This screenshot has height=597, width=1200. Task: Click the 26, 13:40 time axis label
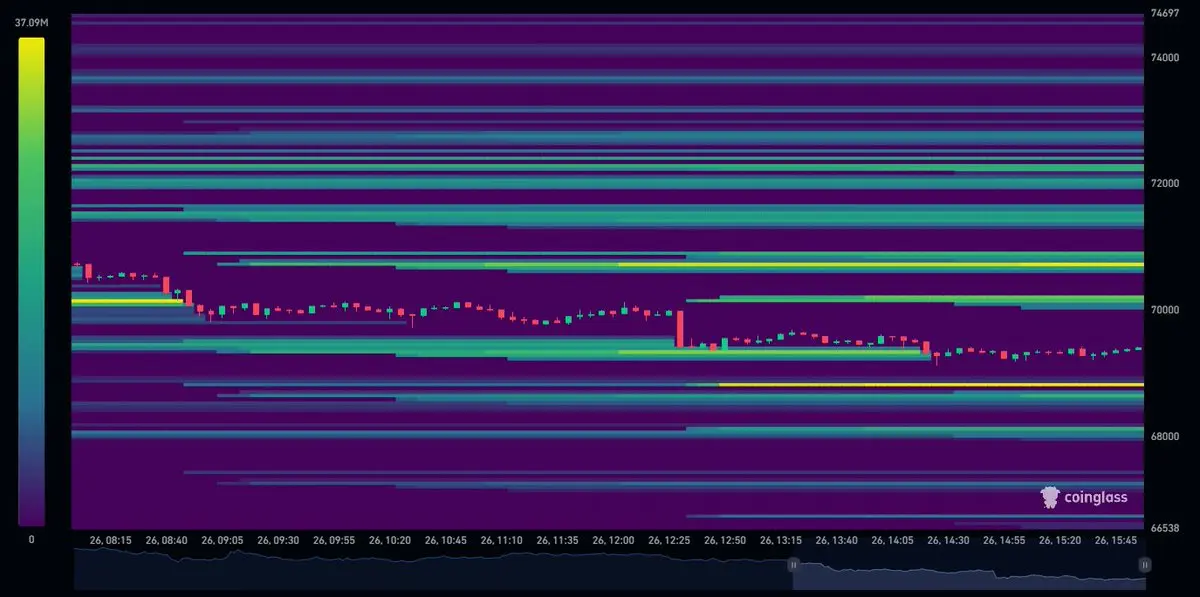837,540
